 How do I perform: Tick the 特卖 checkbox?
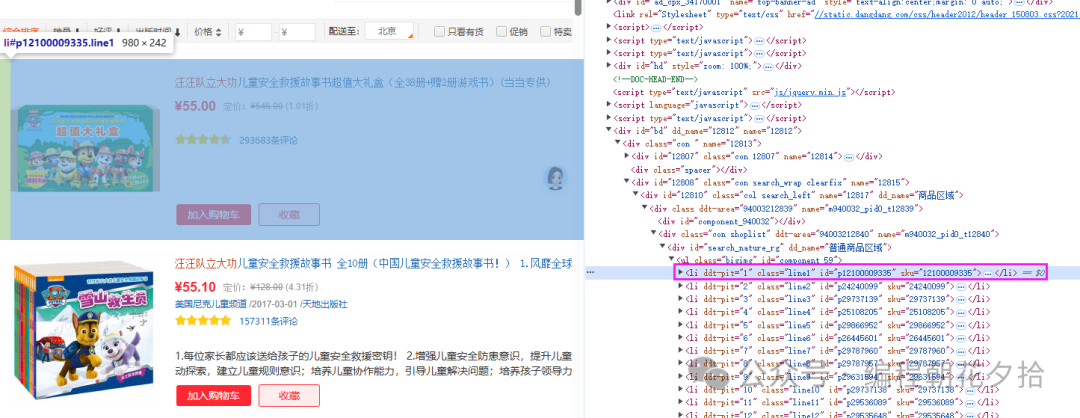(x=546, y=32)
